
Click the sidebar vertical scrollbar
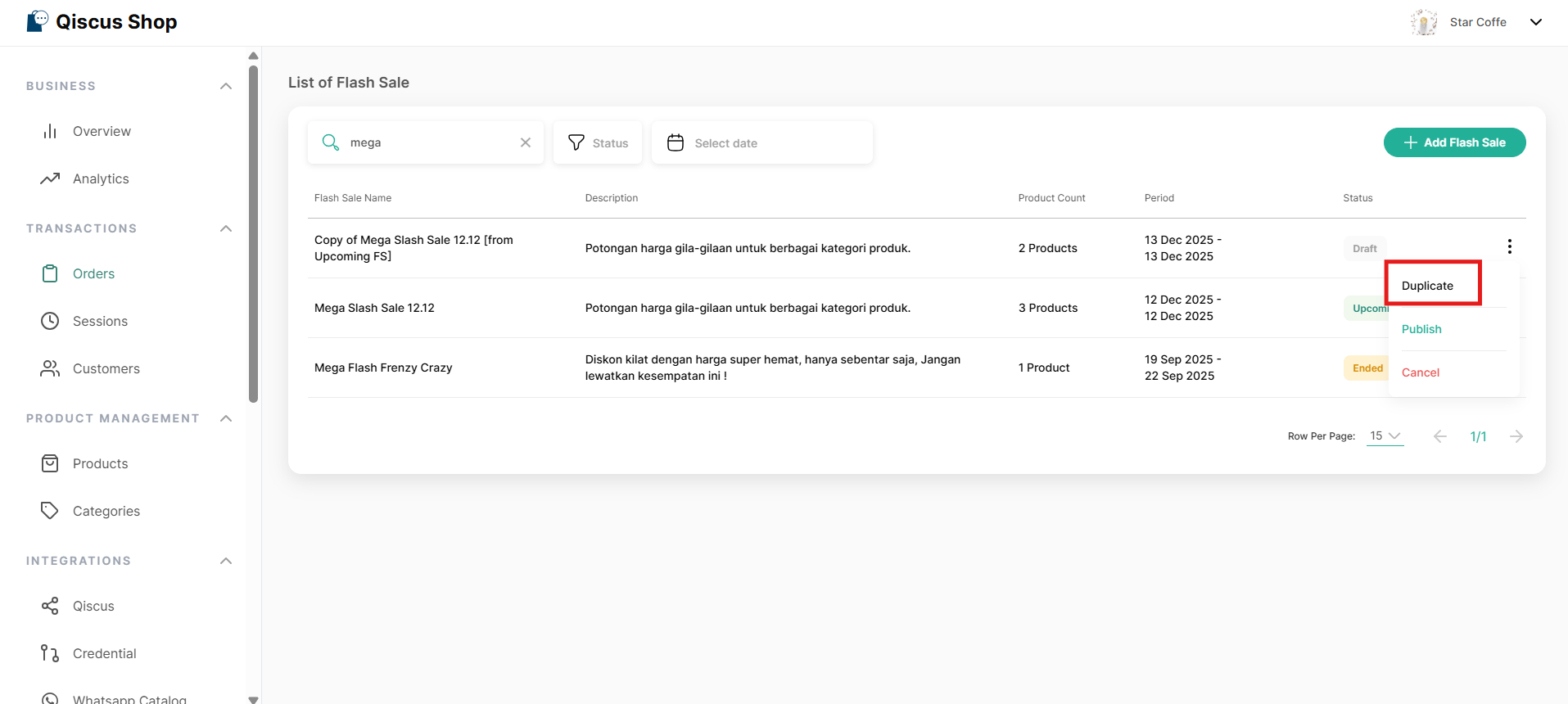(253, 233)
